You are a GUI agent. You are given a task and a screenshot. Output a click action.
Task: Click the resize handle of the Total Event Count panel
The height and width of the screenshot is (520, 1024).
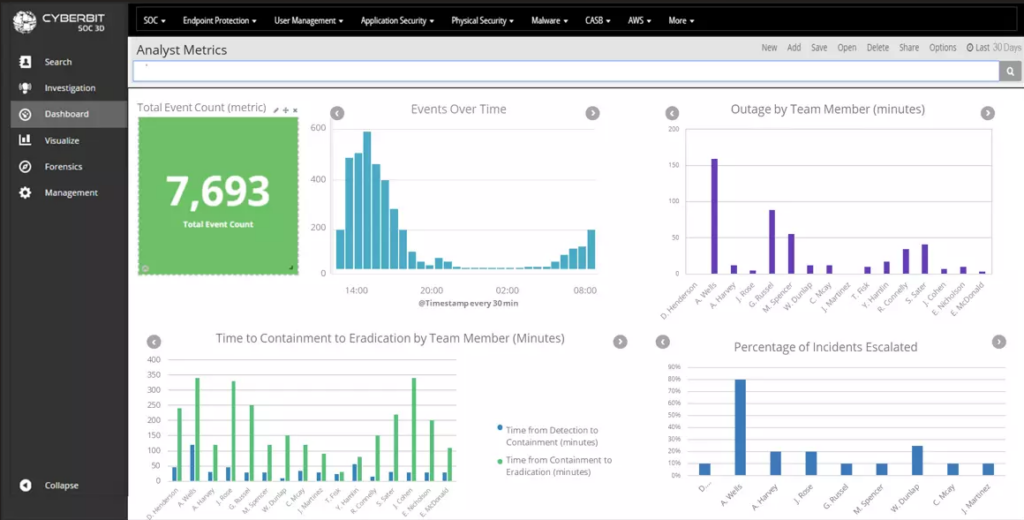click(291, 268)
